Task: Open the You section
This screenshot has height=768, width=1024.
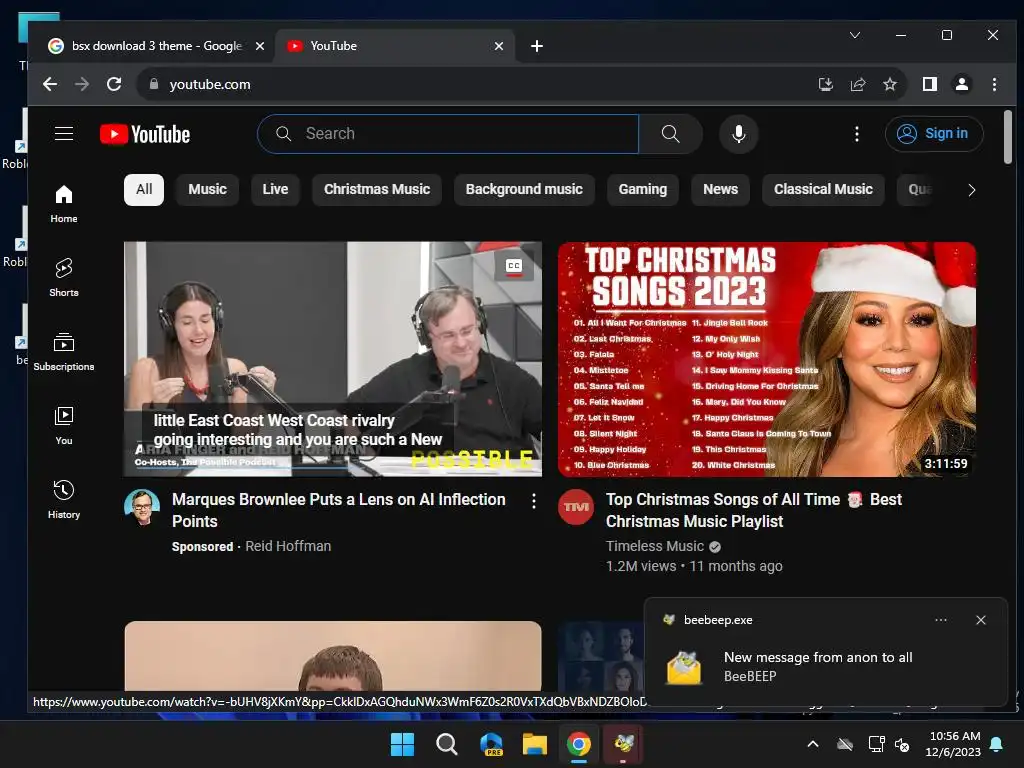Action: [64, 426]
